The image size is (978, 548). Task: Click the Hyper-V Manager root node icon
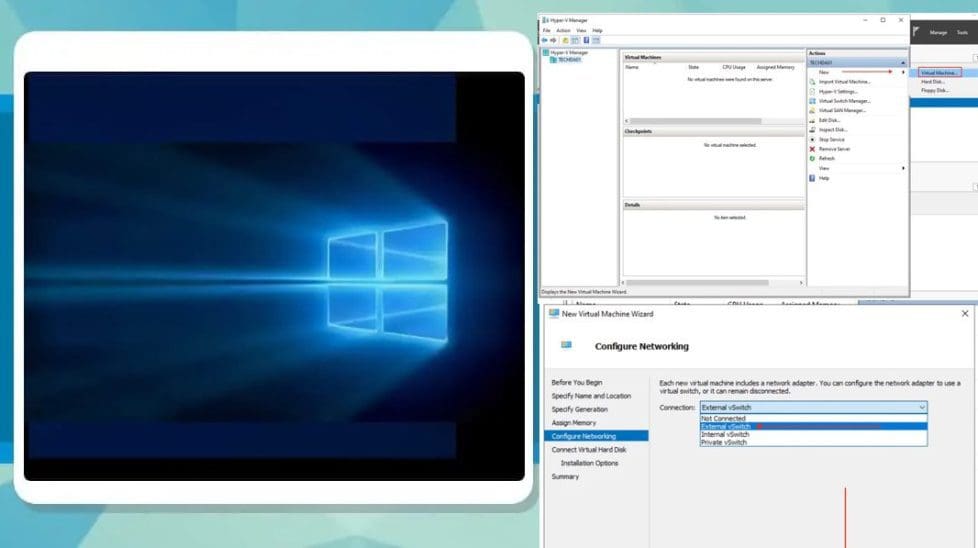[x=546, y=53]
